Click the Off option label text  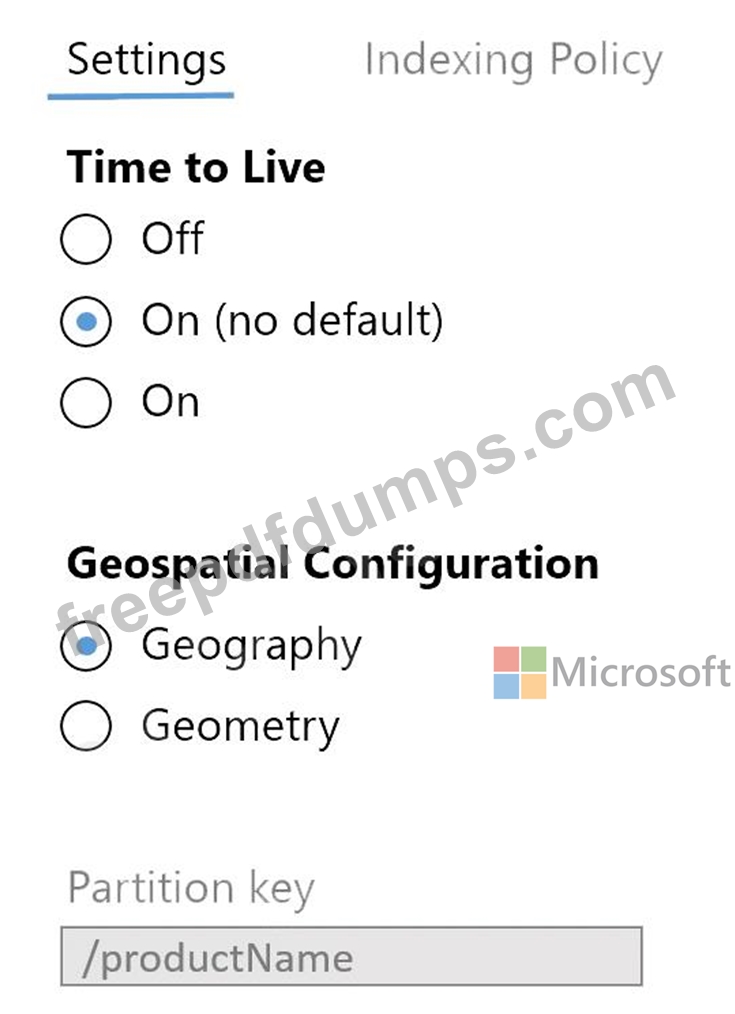(x=172, y=240)
